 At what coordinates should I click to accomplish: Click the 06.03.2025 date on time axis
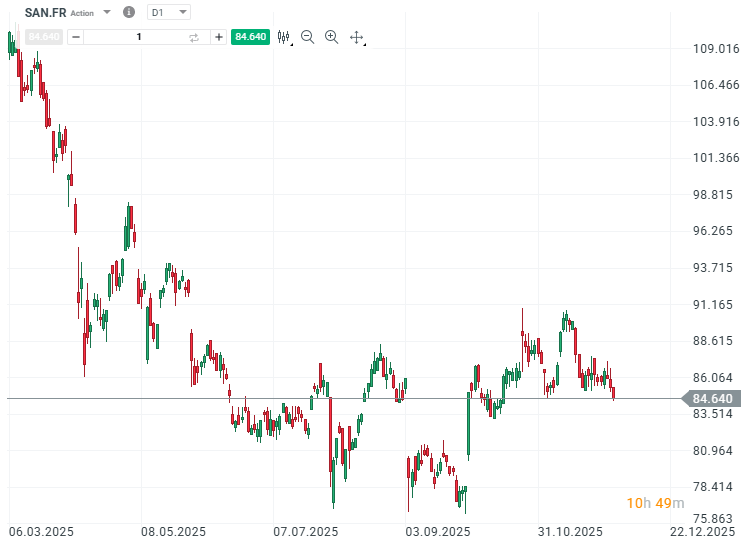tap(41, 531)
